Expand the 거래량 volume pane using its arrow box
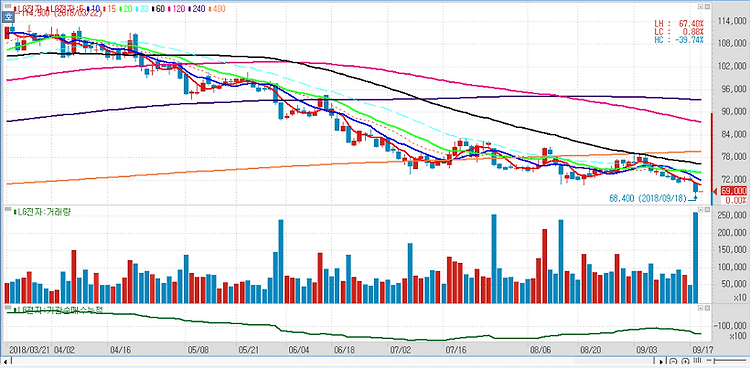 (x=700, y=210)
